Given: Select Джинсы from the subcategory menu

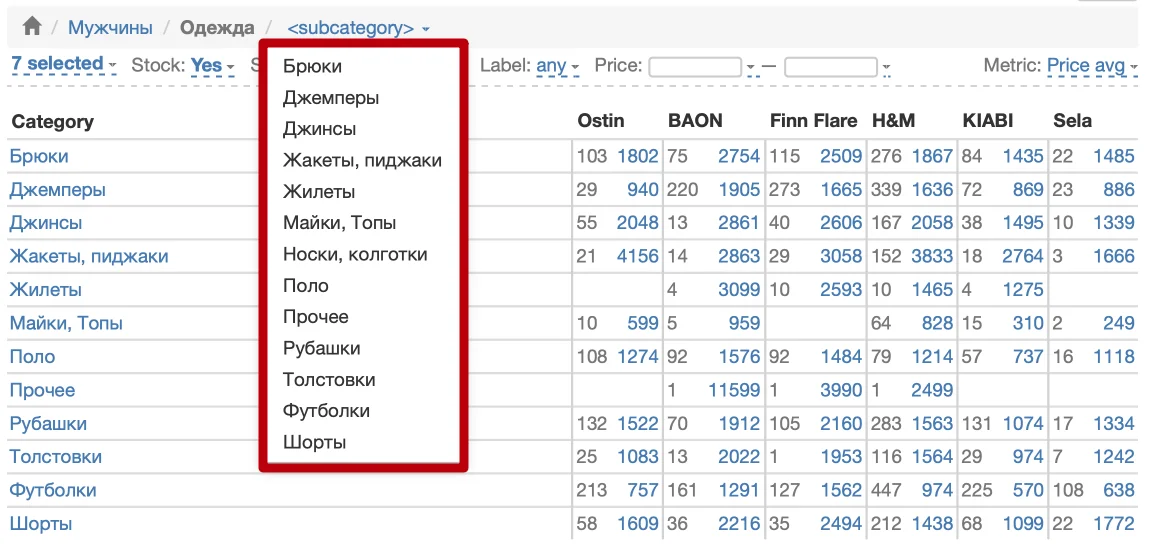Looking at the screenshot, I should 319,129.
